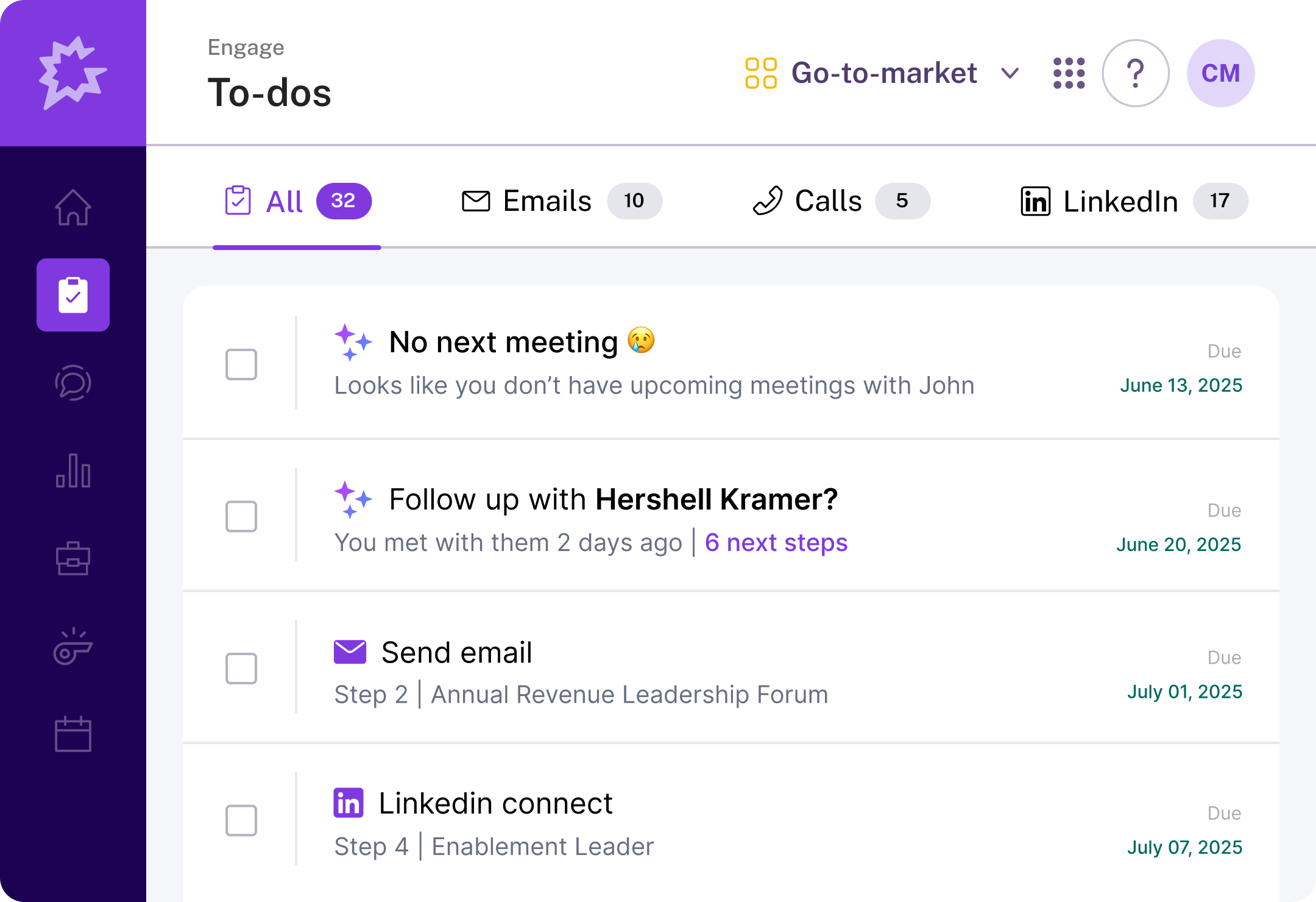Open the CM profile avatar menu

tap(1220, 74)
